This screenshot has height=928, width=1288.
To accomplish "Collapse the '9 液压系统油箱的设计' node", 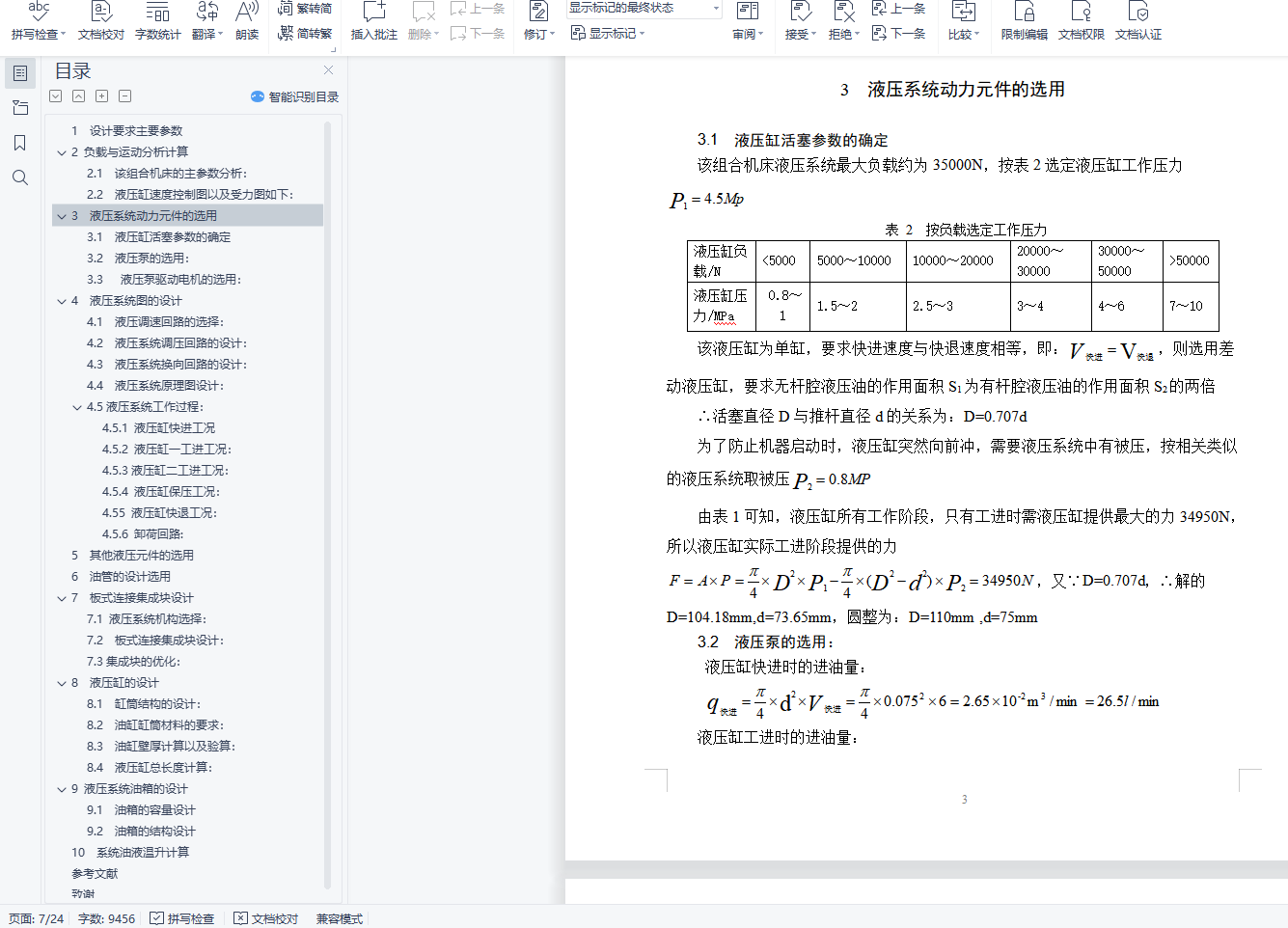I will [62, 789].
